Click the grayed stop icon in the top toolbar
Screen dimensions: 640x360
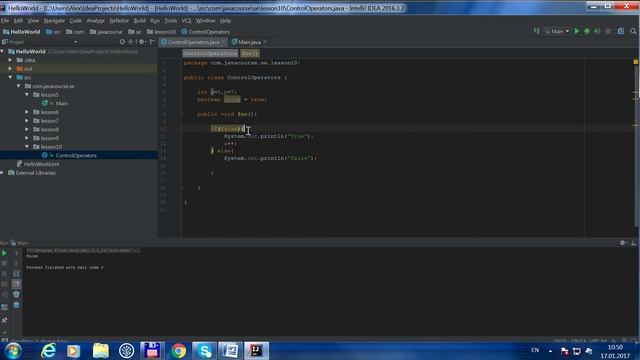click(608, 31)
